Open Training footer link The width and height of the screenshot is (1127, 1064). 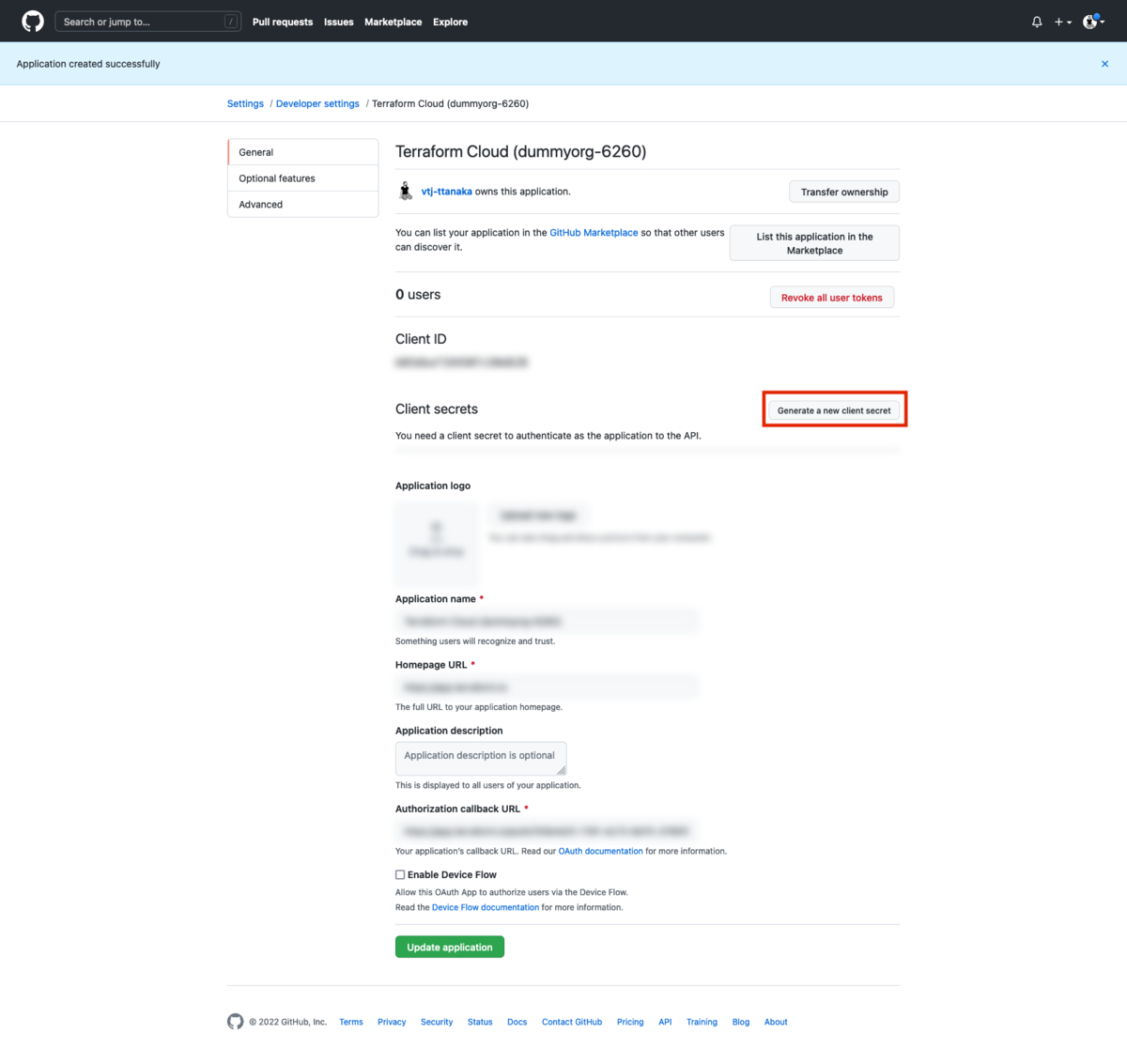[x=702, y=1022]
